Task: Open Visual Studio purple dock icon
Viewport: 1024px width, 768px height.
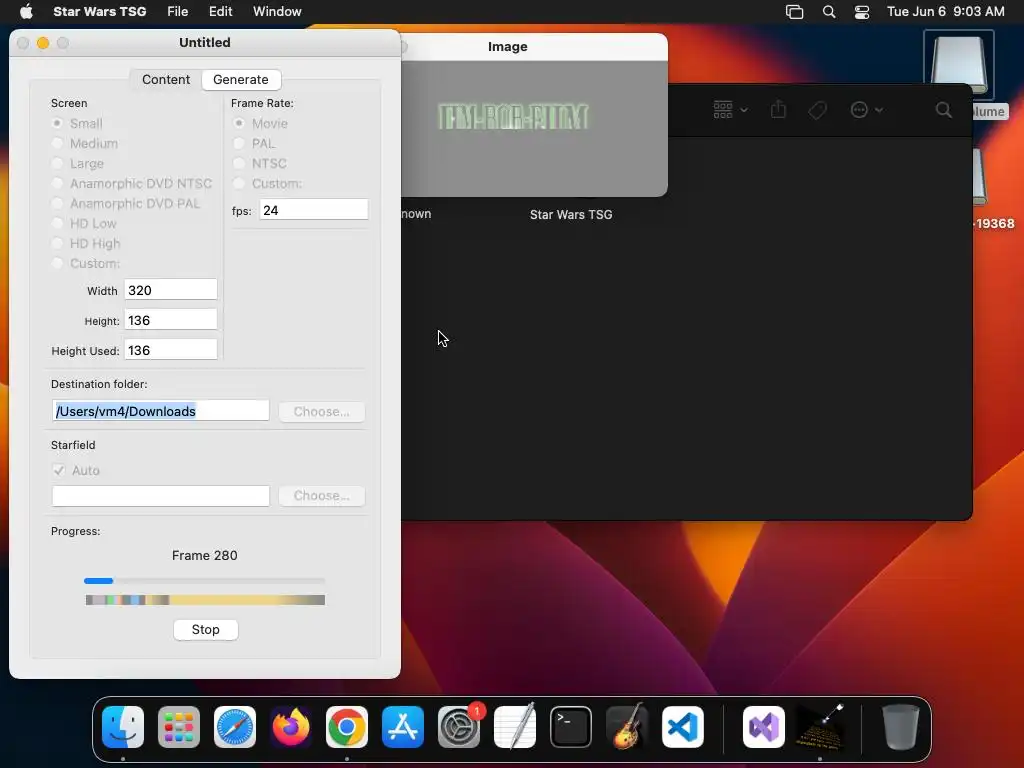Action: [x=764, y=727]
